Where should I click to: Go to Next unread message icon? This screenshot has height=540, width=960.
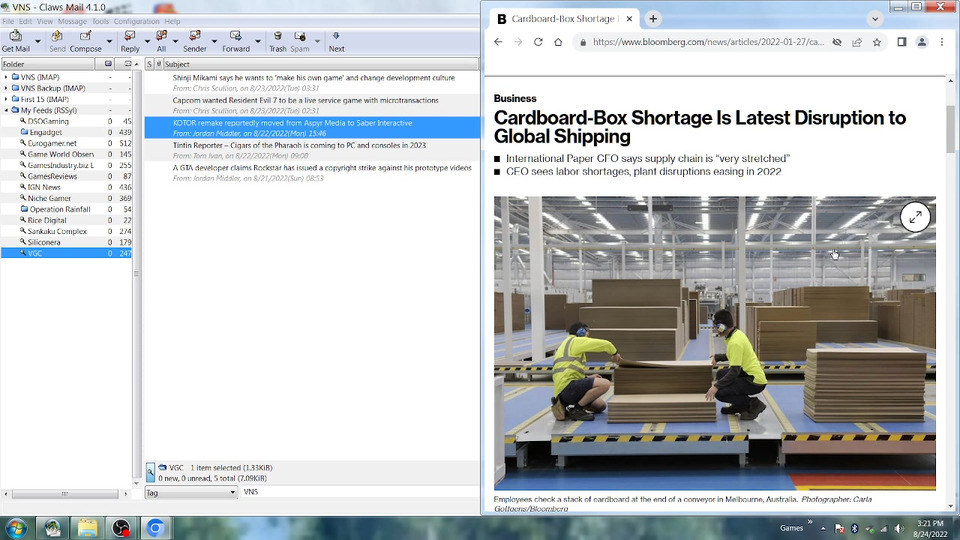point(336,41)
